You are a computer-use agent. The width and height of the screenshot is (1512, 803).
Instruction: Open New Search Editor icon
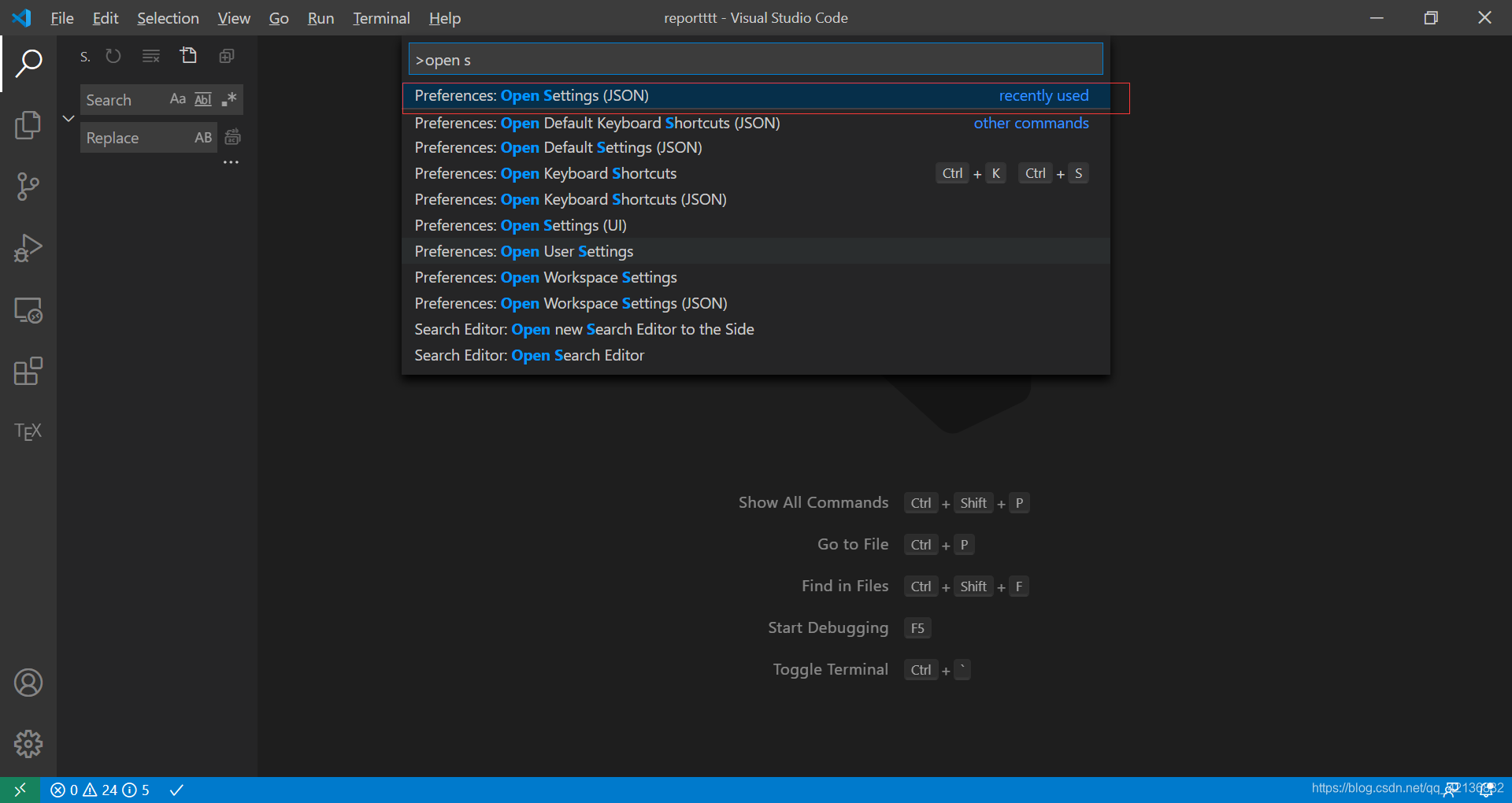point(188,56)
